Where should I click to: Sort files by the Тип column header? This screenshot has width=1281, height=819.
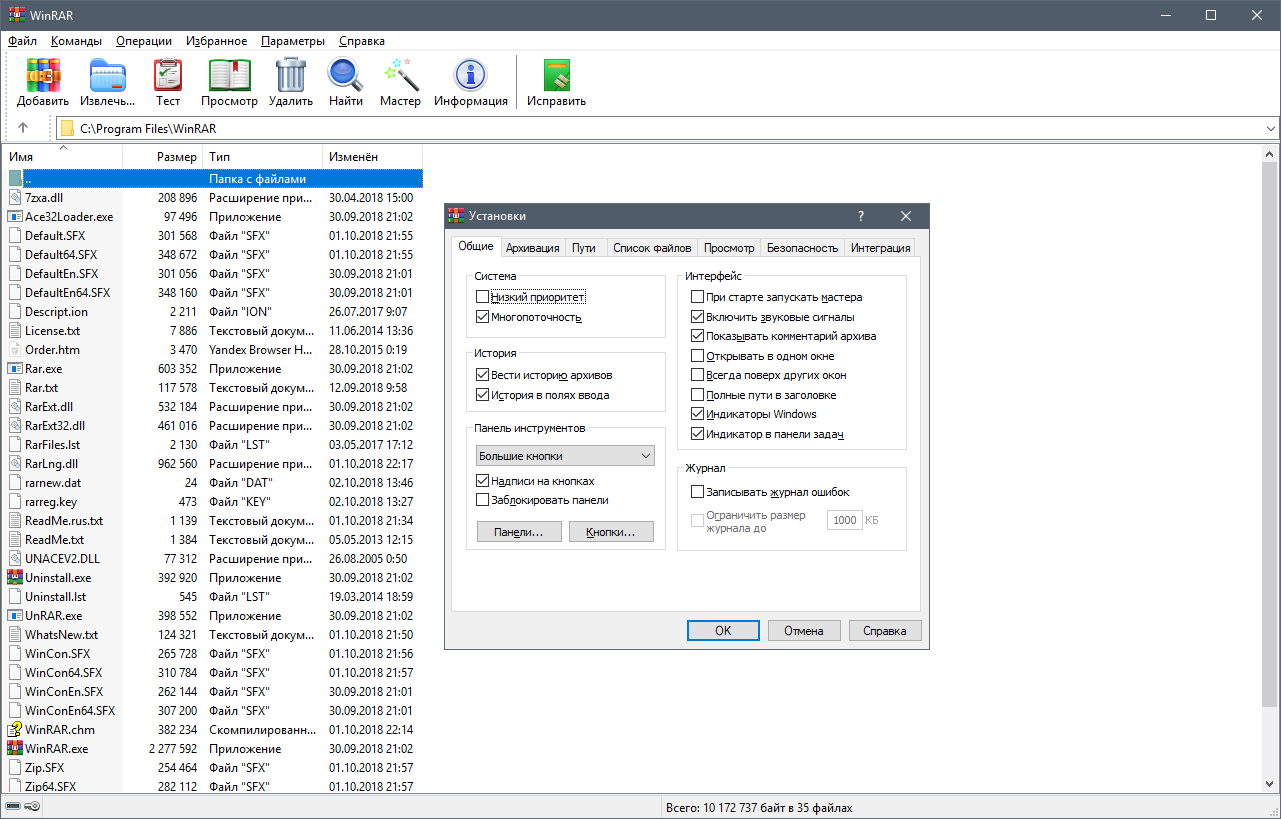[x=263, y=157]
